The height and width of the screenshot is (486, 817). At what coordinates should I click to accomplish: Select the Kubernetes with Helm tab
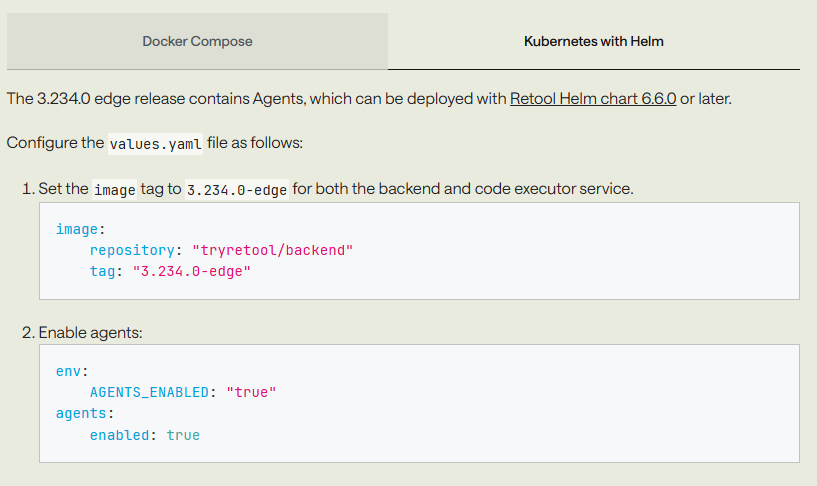(x=593, y=41)
